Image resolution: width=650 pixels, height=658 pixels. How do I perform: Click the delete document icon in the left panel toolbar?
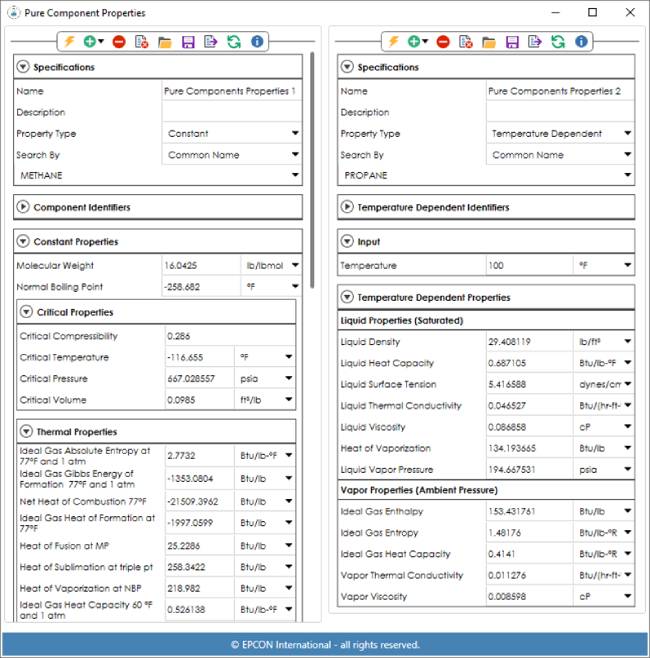tap(141, 42)
